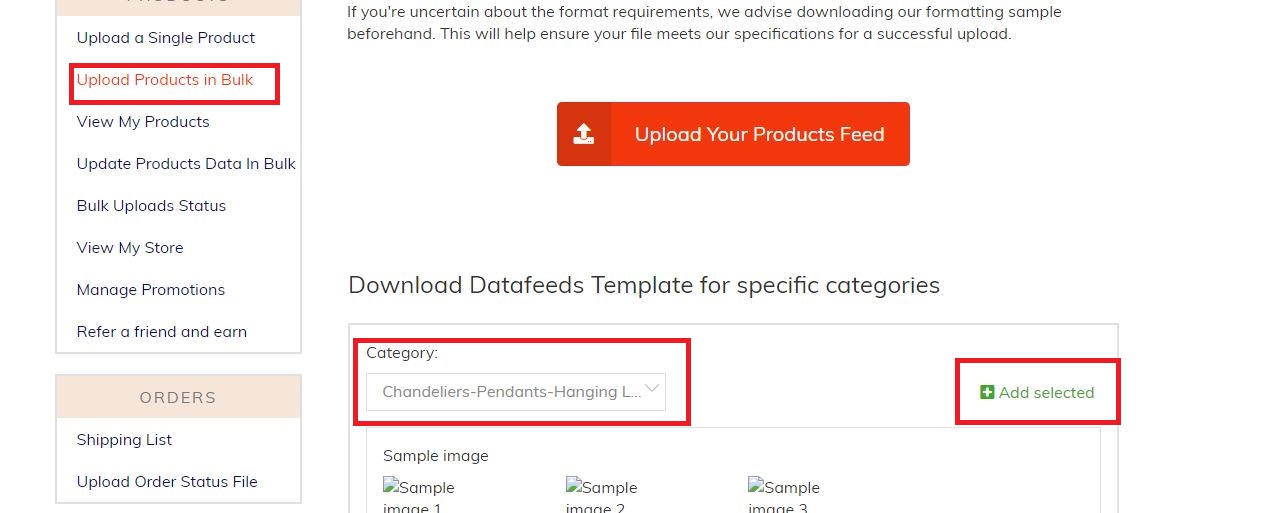
Task: Go to Upload Order Status File
Action: coord(167,482)
